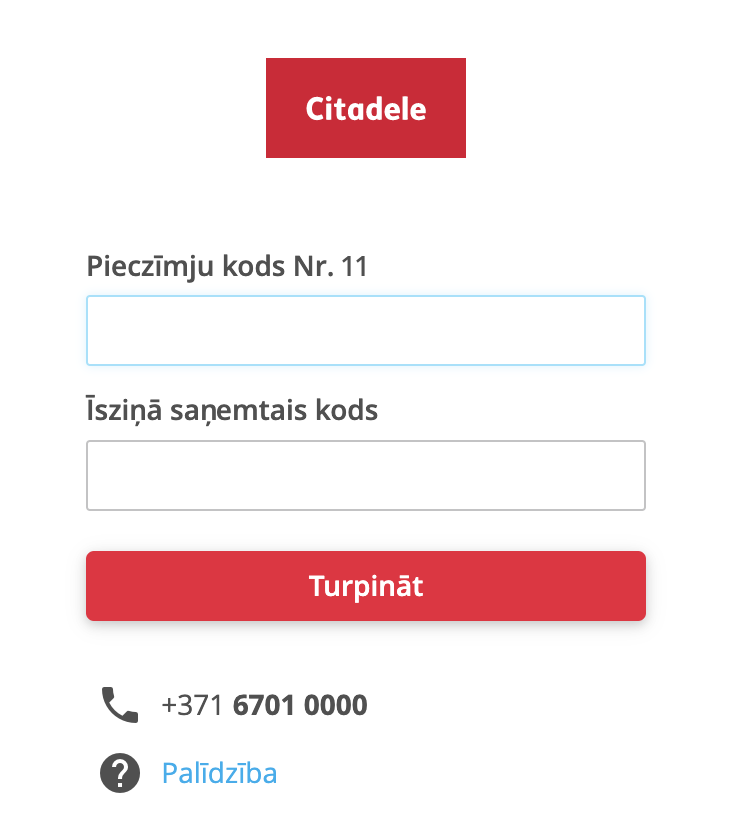Open the Palīdzība help link
Screen dimensions: 742x832
click(219, 773)
